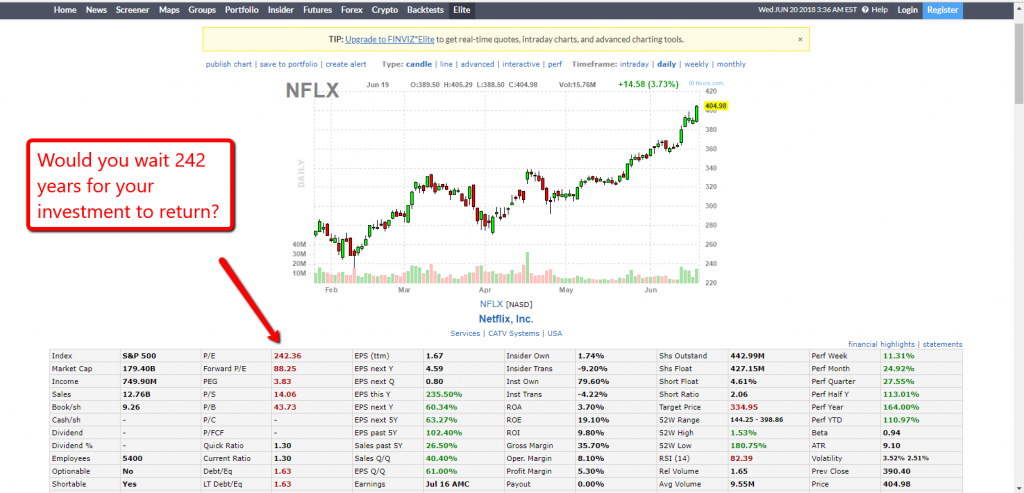Click Market Cap value 179.40B
The image size is (1024, 493).
coord(137,369)
